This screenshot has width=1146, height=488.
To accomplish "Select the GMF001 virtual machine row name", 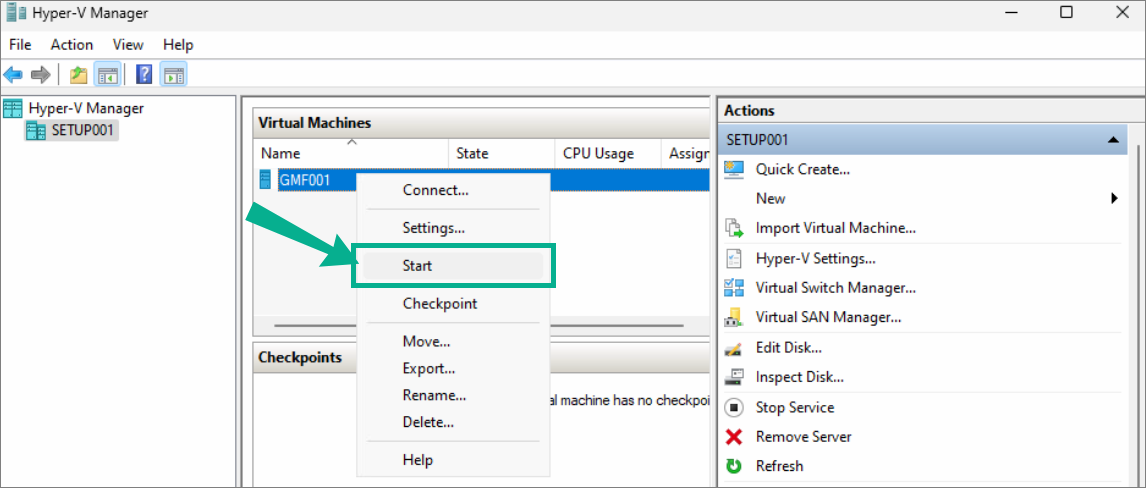I will pos(306,180).
